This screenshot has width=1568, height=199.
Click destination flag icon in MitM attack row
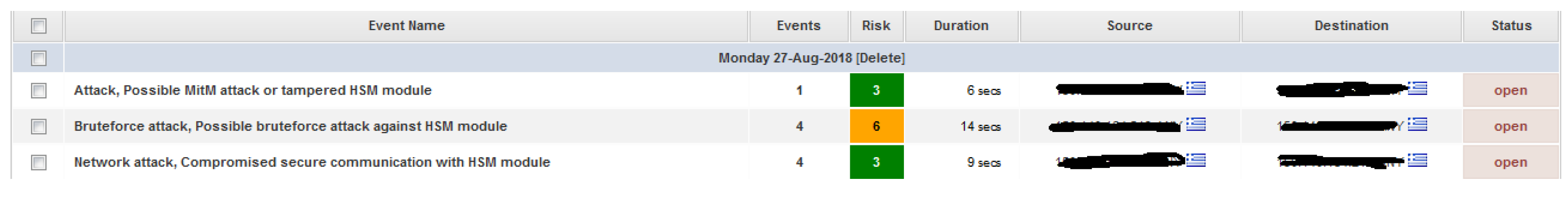1417,89
